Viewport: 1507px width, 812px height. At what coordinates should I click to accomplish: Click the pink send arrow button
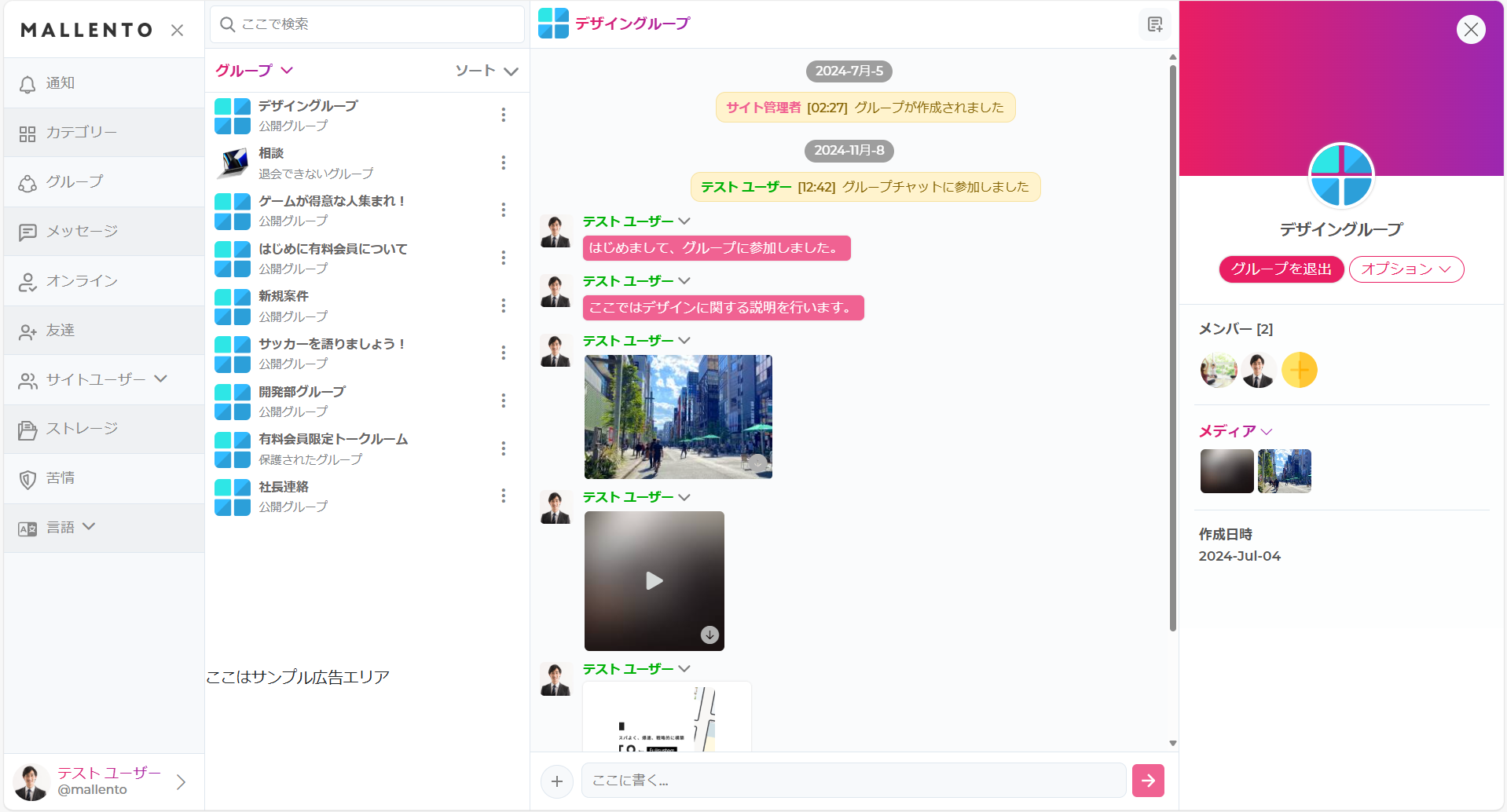click(1148, 781)
